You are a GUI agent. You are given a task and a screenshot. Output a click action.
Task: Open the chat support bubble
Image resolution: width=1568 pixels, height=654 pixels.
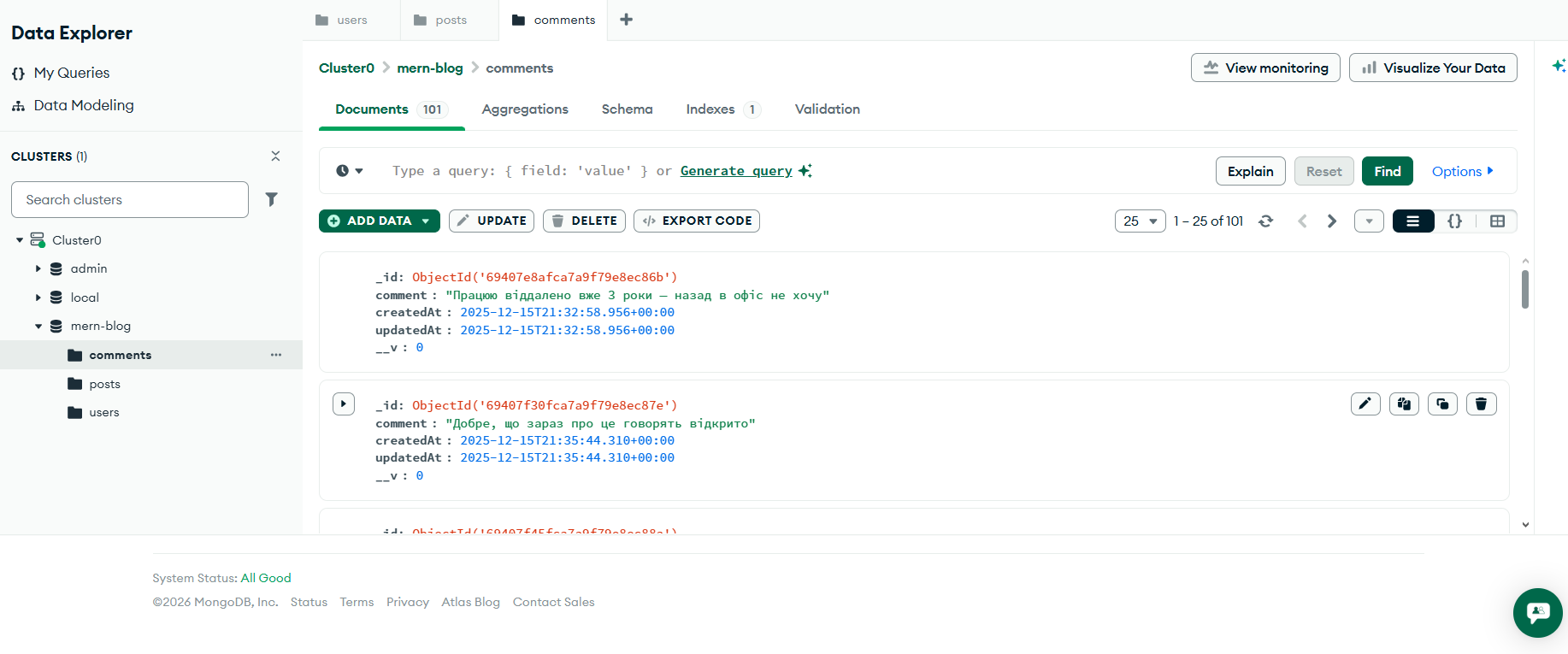(1537, 612)
